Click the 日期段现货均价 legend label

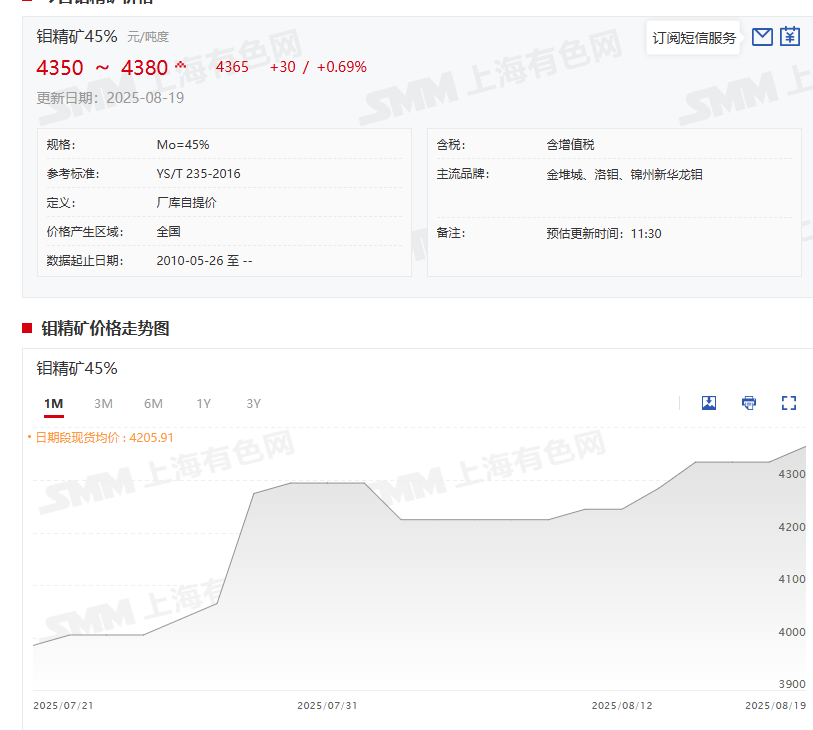[104, 437]
